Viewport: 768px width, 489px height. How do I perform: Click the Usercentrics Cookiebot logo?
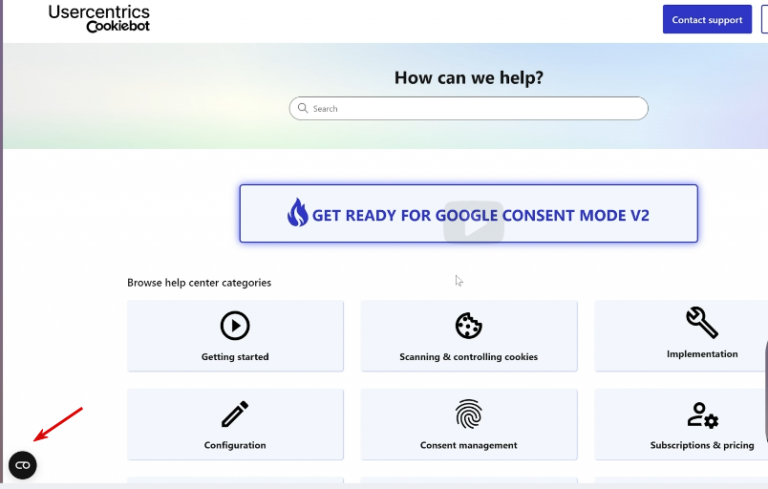pyautogui.click(x=99, y=19)
